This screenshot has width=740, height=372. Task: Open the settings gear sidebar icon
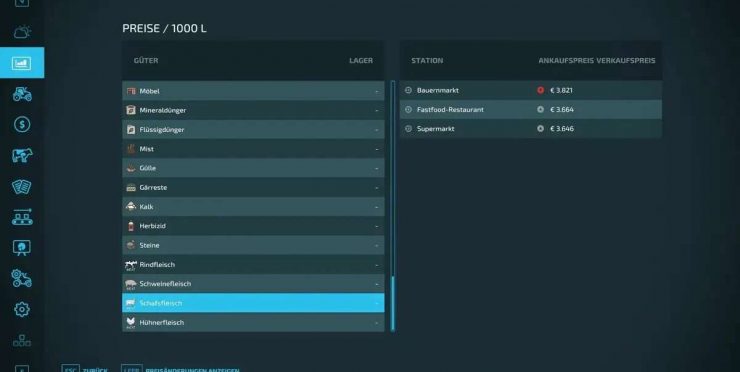click(22, 310)
